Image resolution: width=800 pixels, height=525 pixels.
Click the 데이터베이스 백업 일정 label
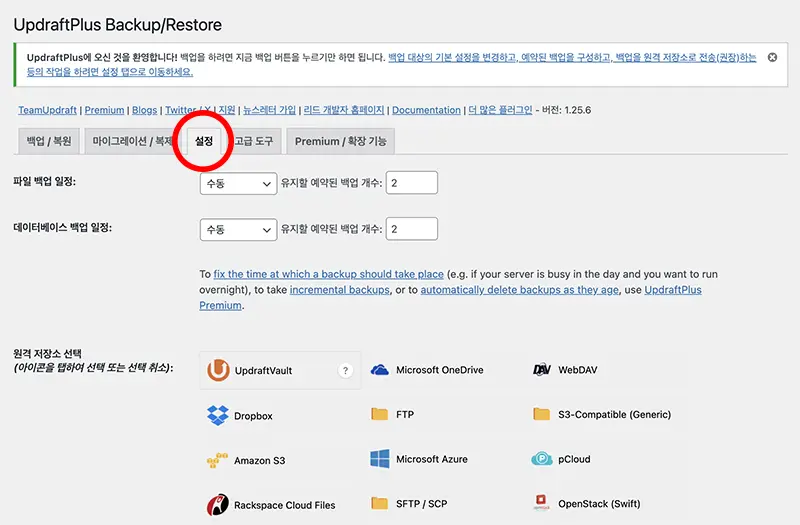pos(62,228)
